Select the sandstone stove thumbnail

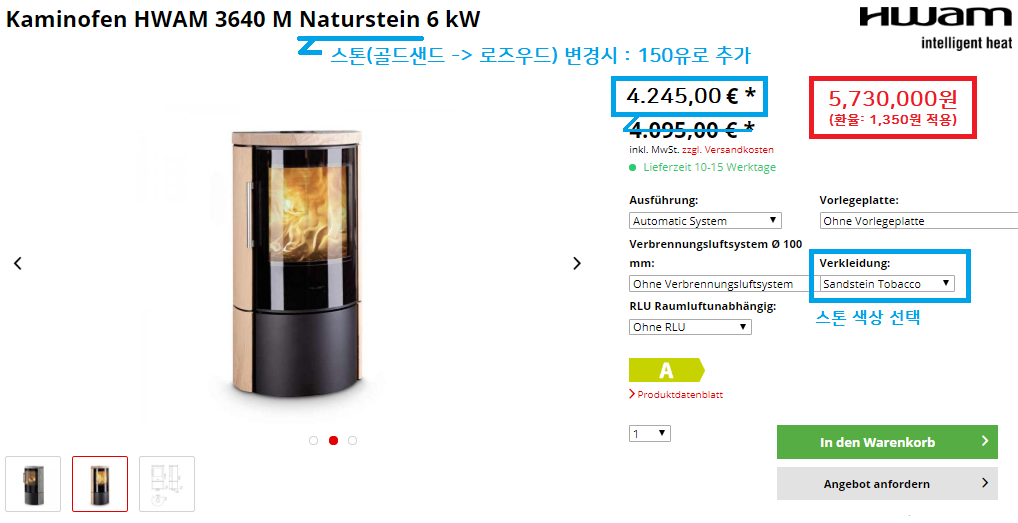(100, 483)
